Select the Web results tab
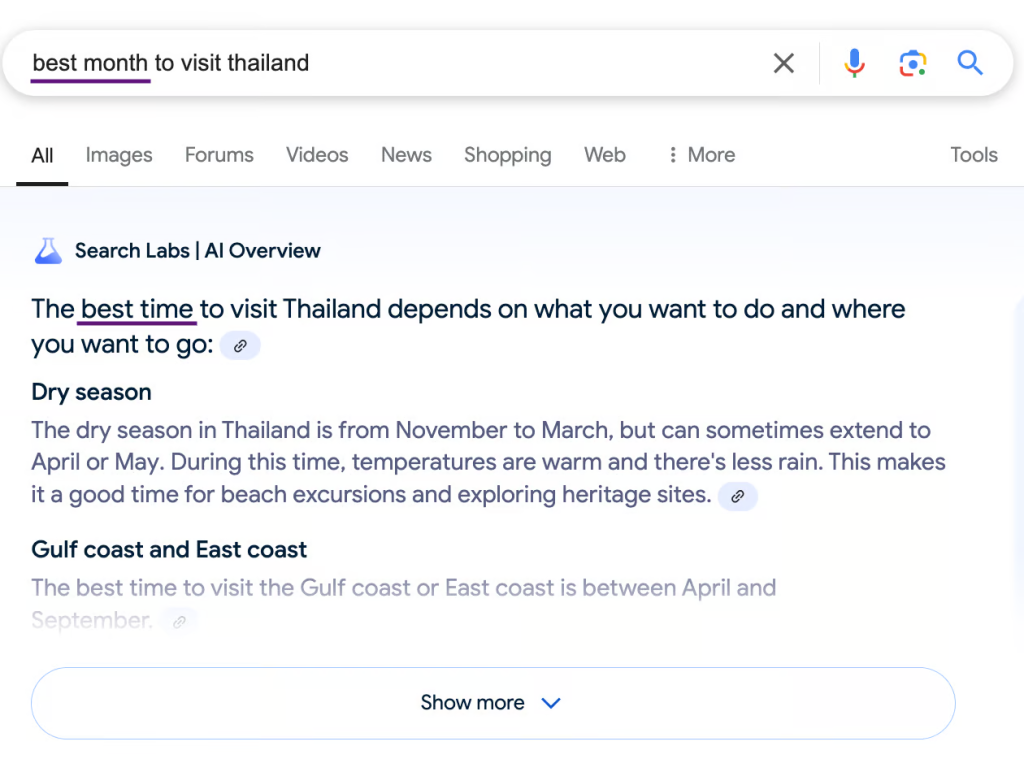1024x759 pixels. 605,155
